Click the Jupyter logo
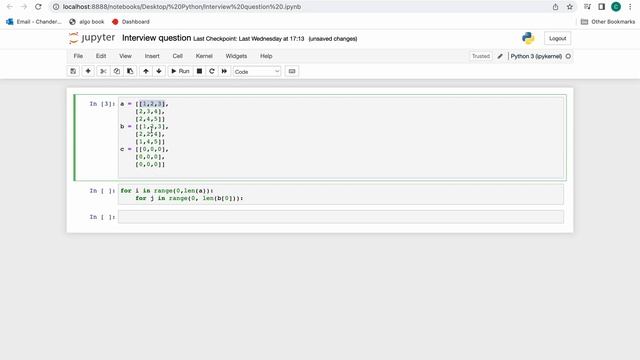 click(x=92, y=38)
